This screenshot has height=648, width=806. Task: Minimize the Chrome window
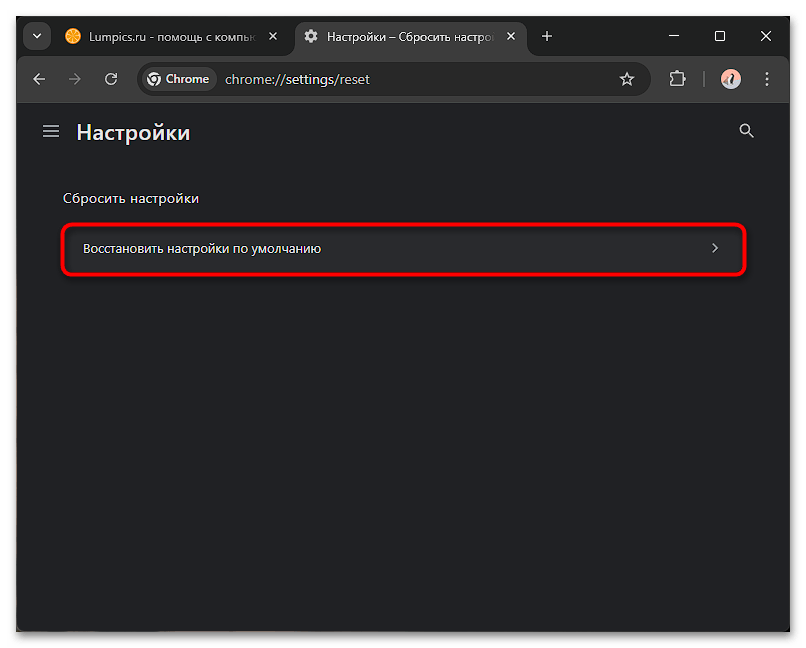[674, 36]
